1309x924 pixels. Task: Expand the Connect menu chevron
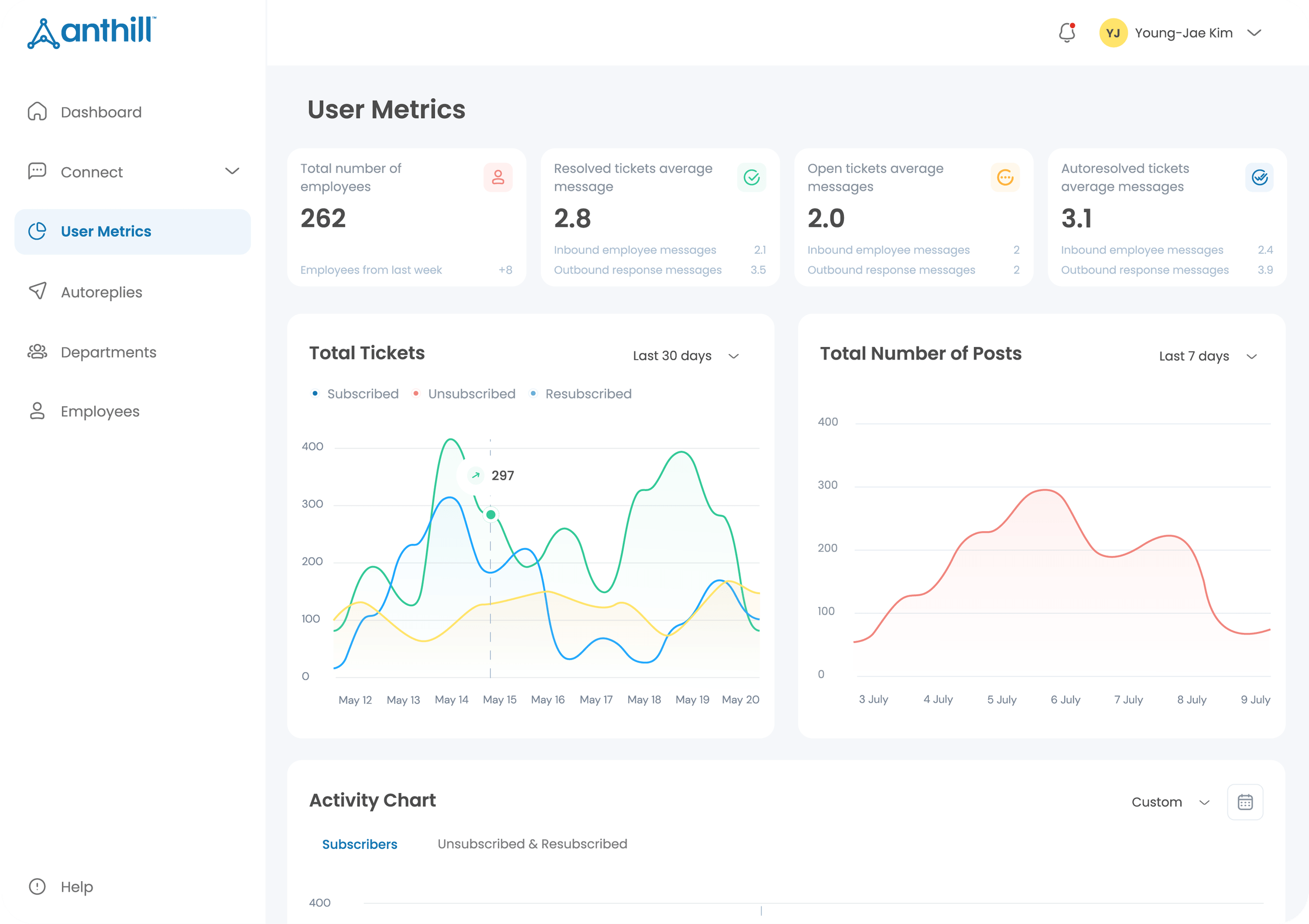coord(233,171)
